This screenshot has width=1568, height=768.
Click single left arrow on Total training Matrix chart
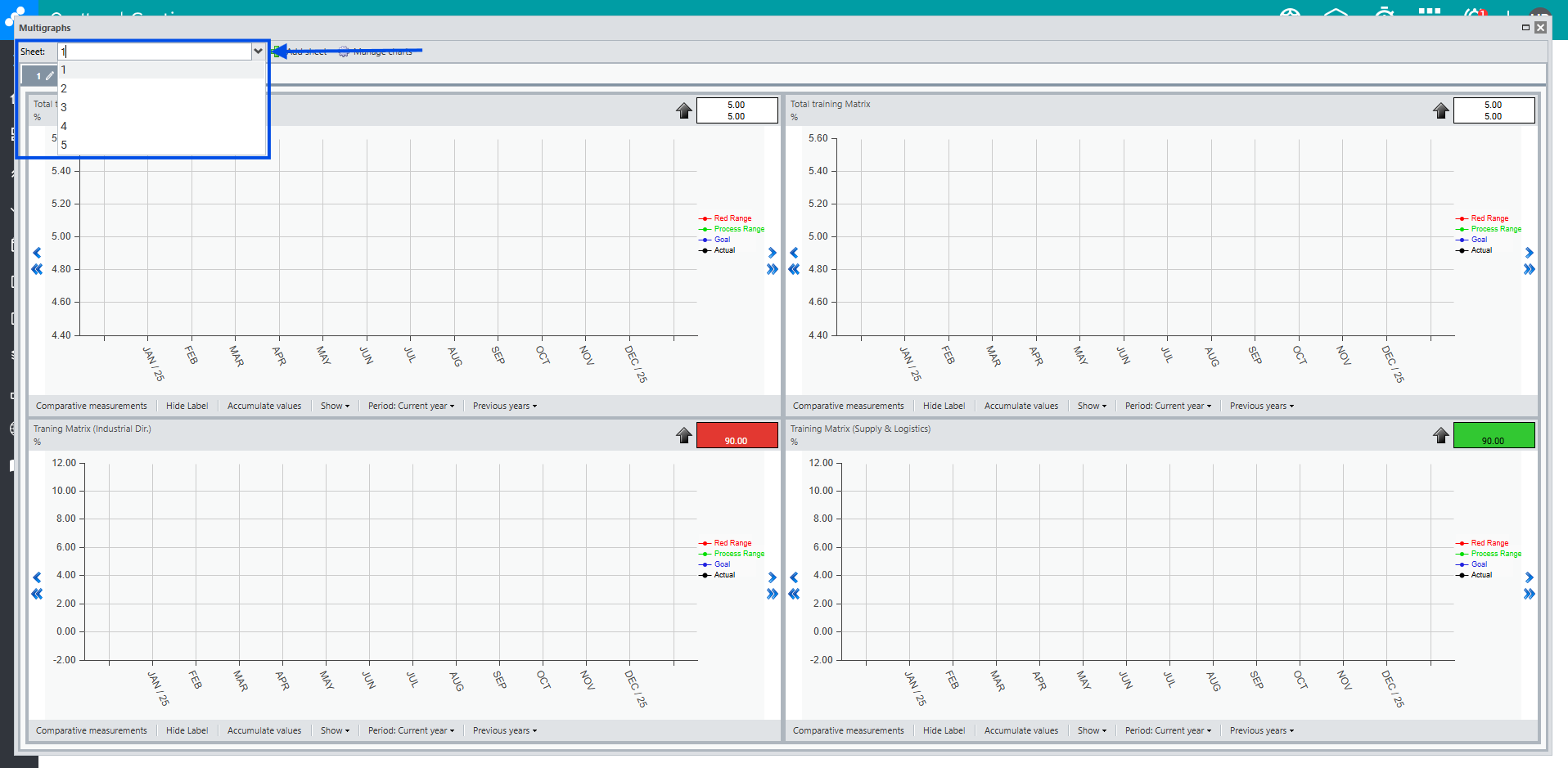click(794, 253)
